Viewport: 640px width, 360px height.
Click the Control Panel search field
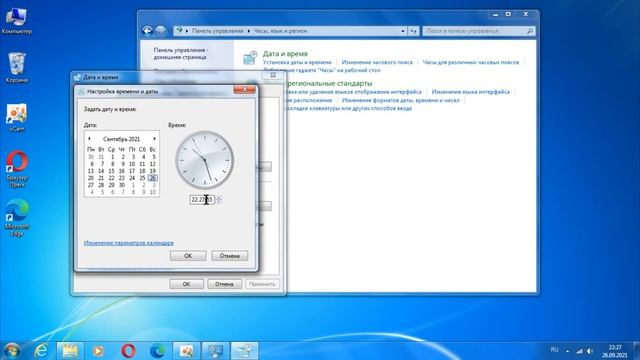coord(478,31)
